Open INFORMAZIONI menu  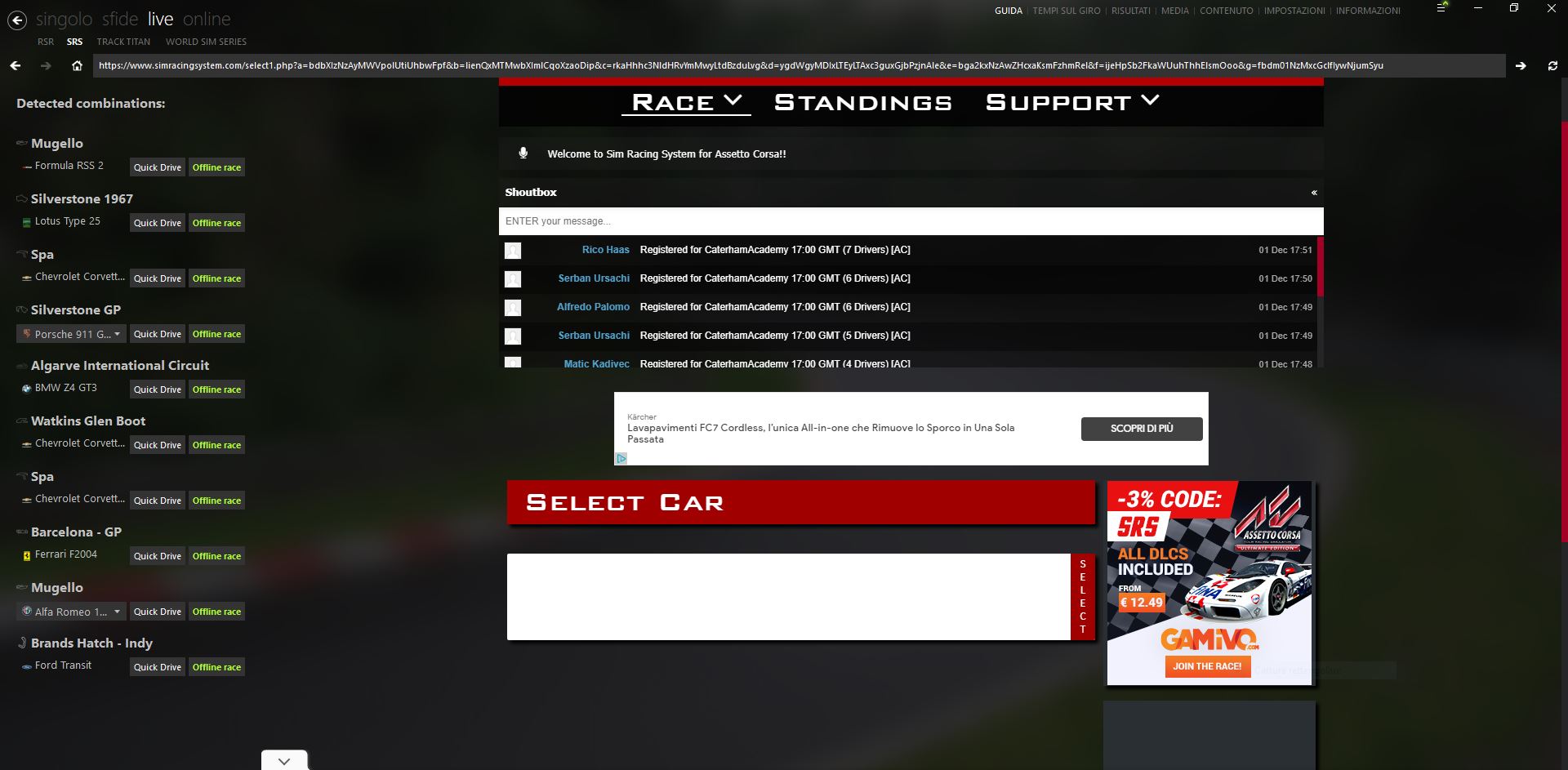point(1368,11)
